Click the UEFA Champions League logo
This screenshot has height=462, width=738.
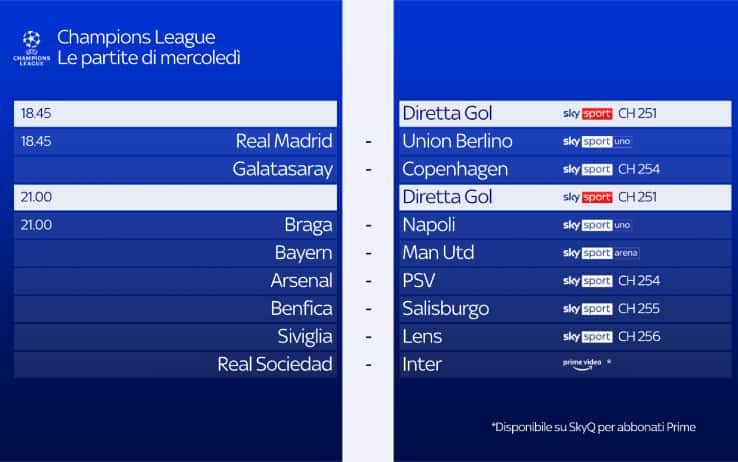coord(31,48)
